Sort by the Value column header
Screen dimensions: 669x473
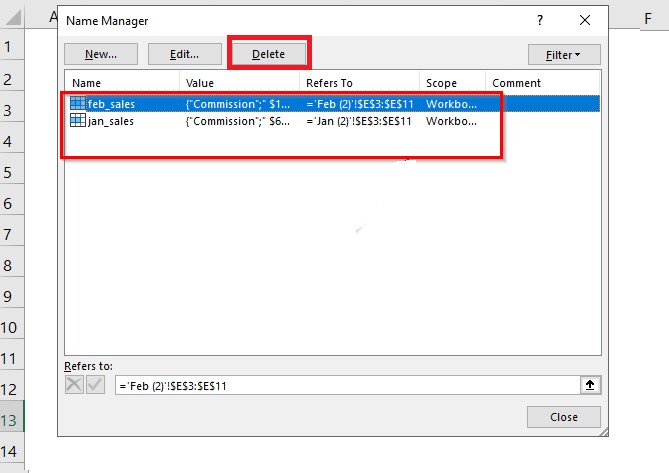coord(239,83)
